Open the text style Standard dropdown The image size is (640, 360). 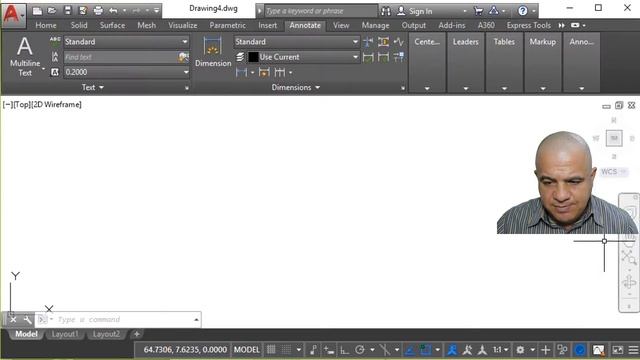tap(126, 42)
